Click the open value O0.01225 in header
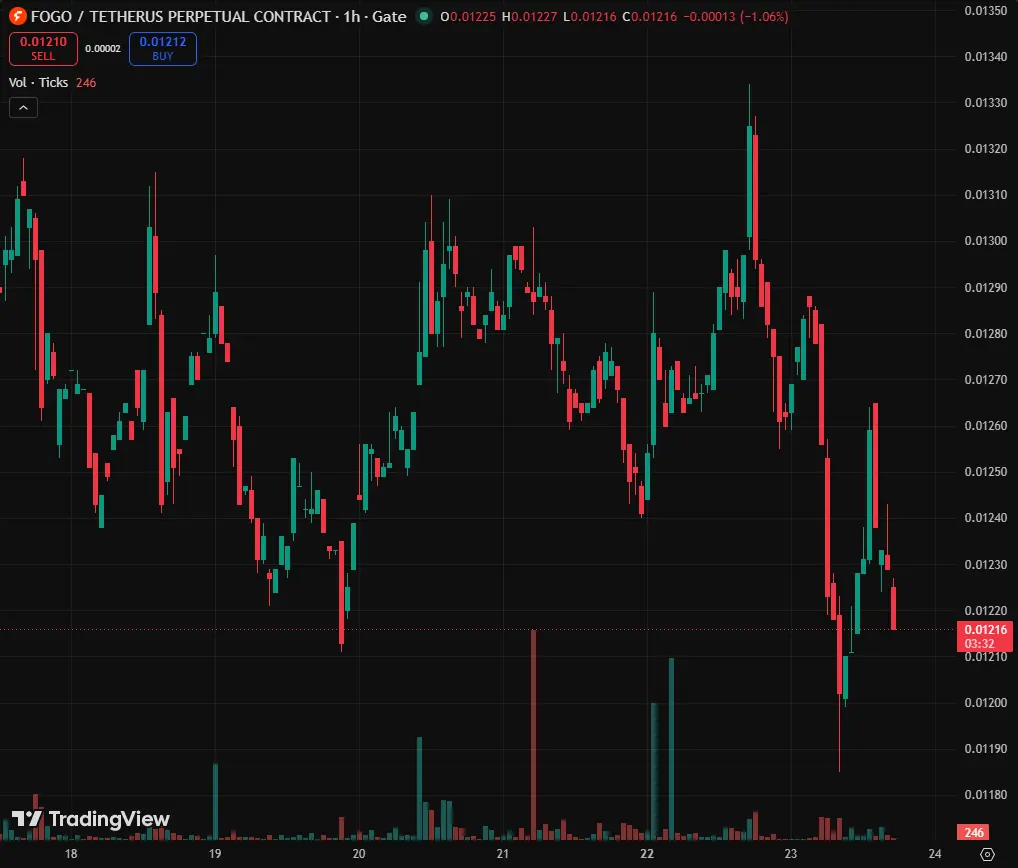The image size is (1018, 868). (x=468, y=16)
